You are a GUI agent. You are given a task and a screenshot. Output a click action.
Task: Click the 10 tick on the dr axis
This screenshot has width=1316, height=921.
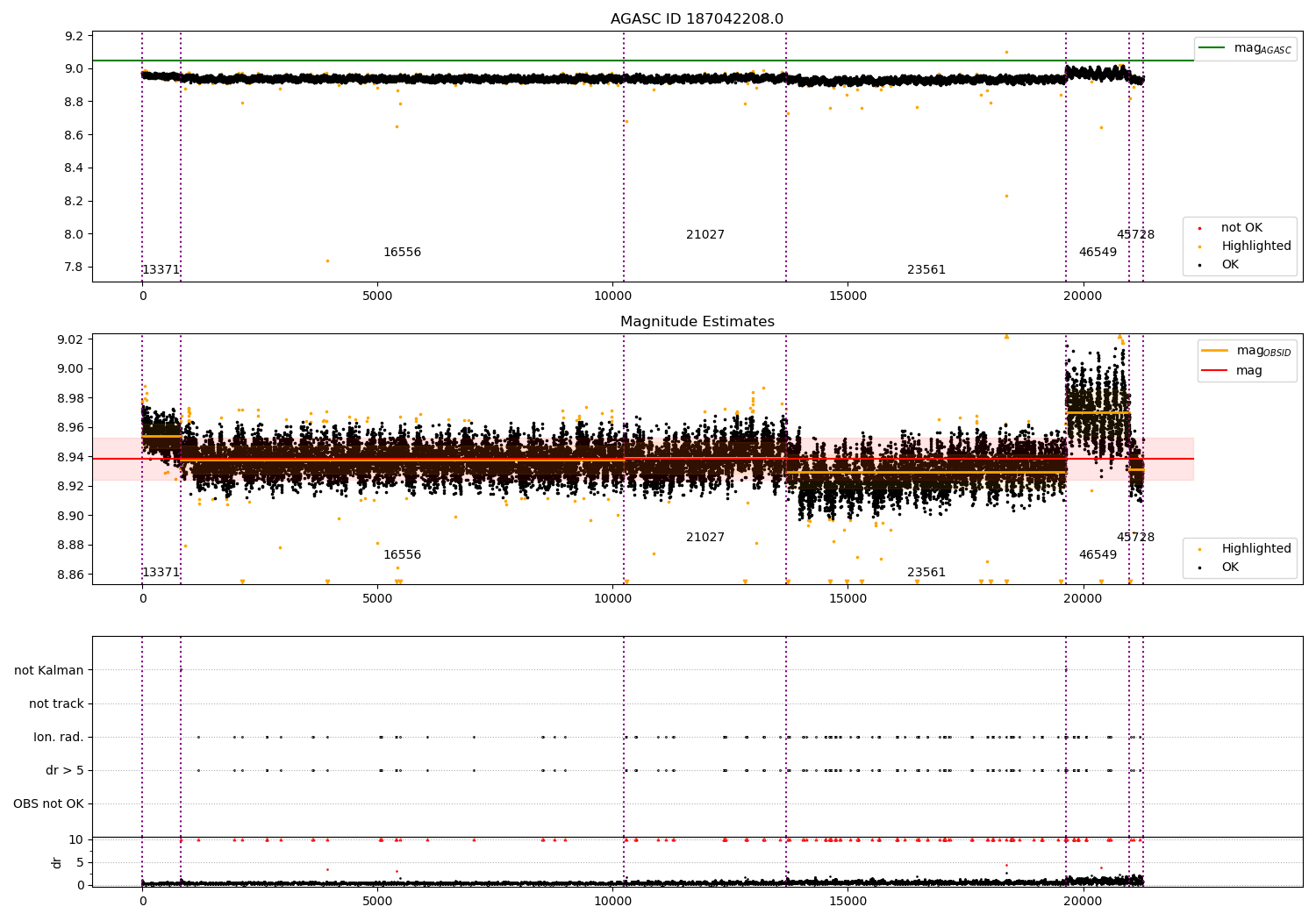click(x=76, y=839)
